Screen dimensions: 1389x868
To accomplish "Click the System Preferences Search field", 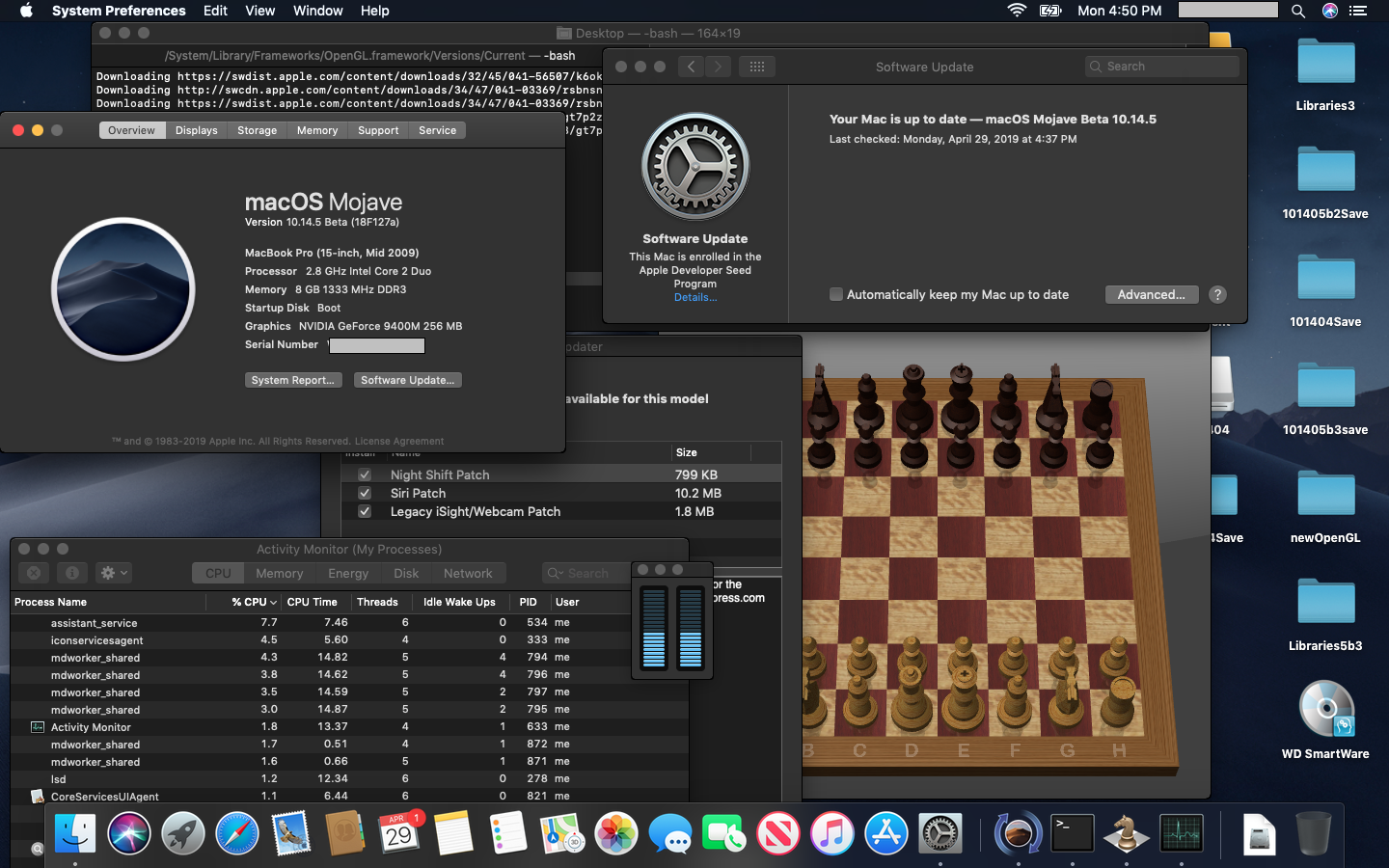I will coord(1162,67).
